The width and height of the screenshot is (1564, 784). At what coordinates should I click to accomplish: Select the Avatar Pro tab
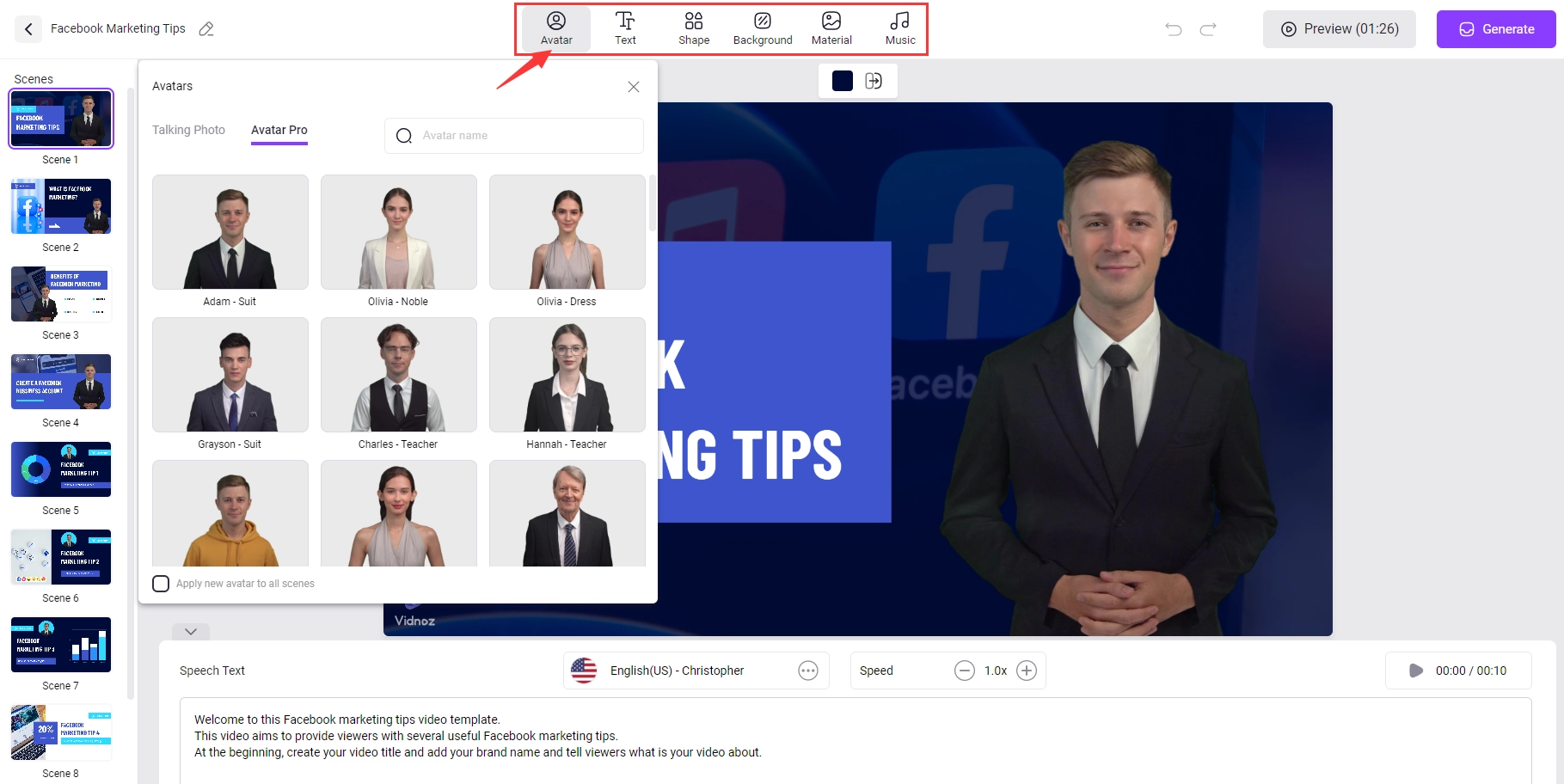[279, 130]
